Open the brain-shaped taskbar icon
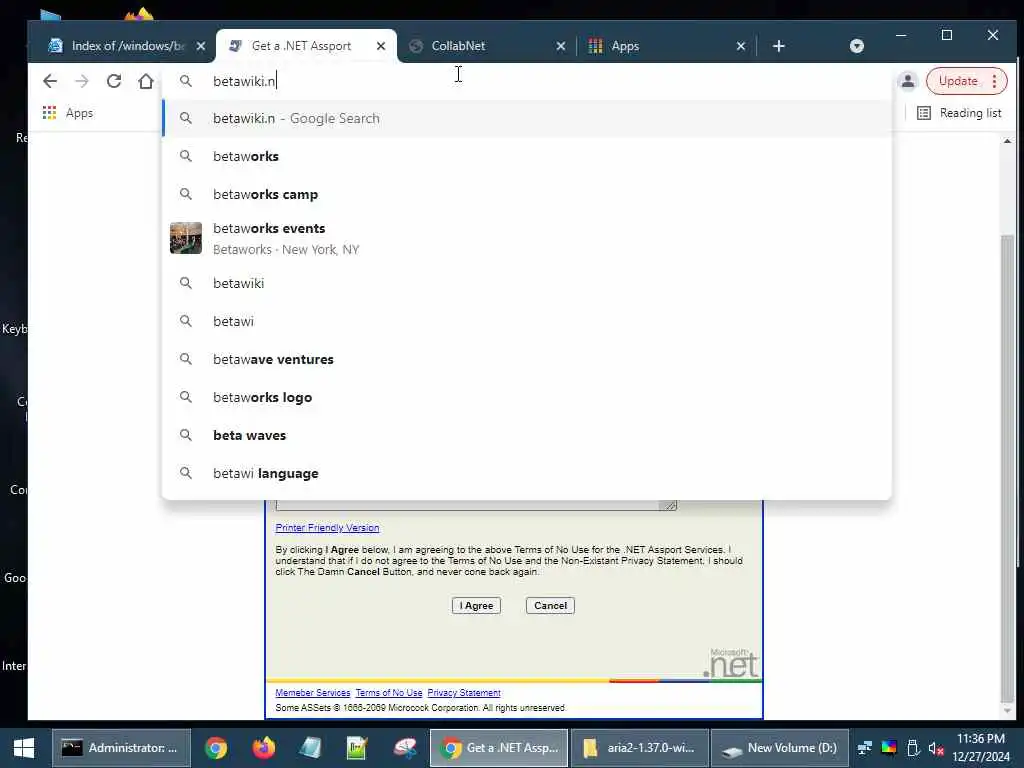Viewport: 1024px width, 768px height. point(405,748)
